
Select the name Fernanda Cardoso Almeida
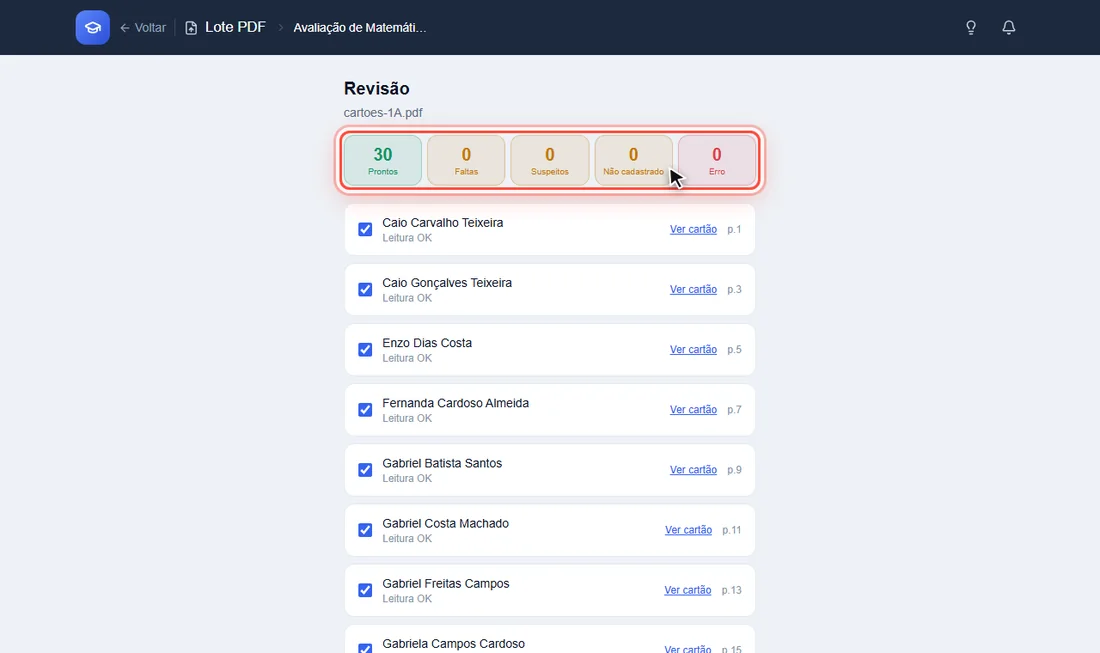click(455, 403)
